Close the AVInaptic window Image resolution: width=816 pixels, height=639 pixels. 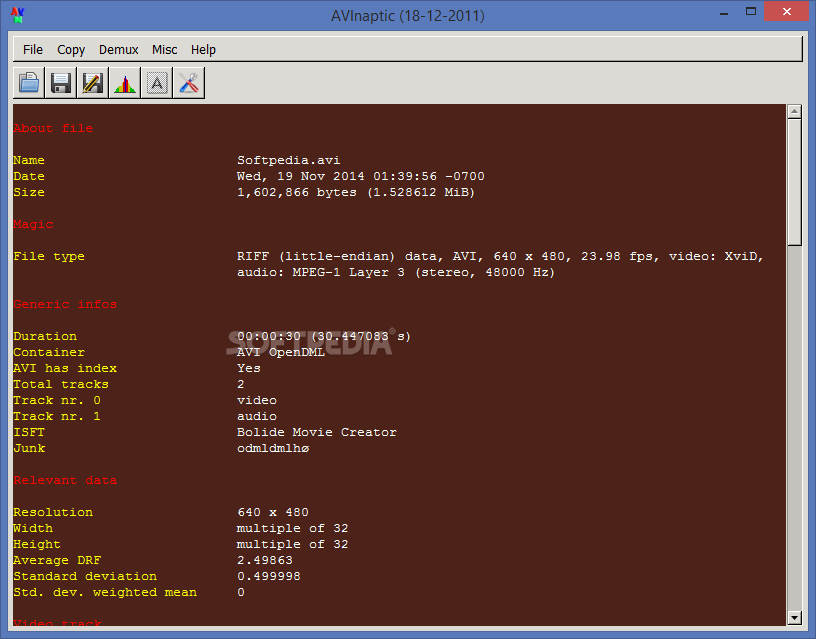(x=786, y=11)
